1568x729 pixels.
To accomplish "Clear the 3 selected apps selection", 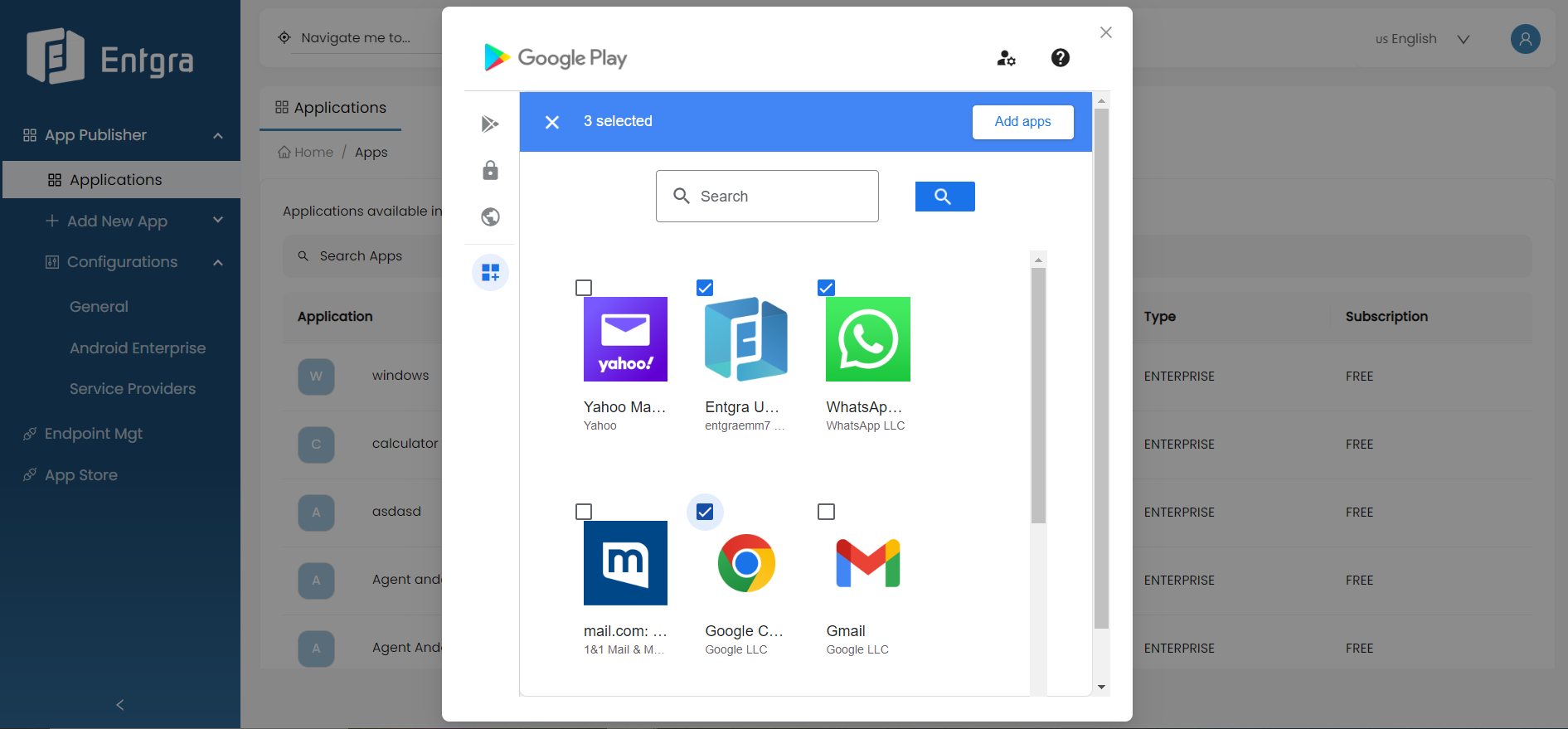I will 552,122.
